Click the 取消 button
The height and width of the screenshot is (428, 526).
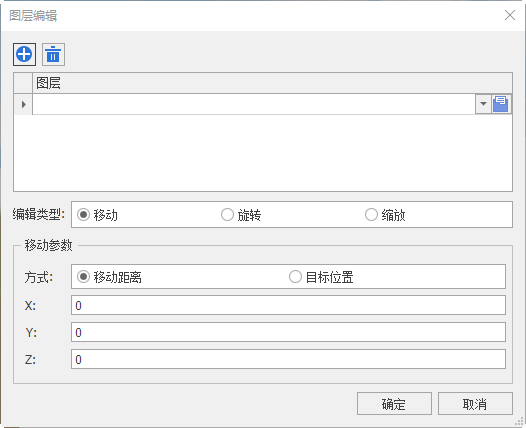pos(475,404)
